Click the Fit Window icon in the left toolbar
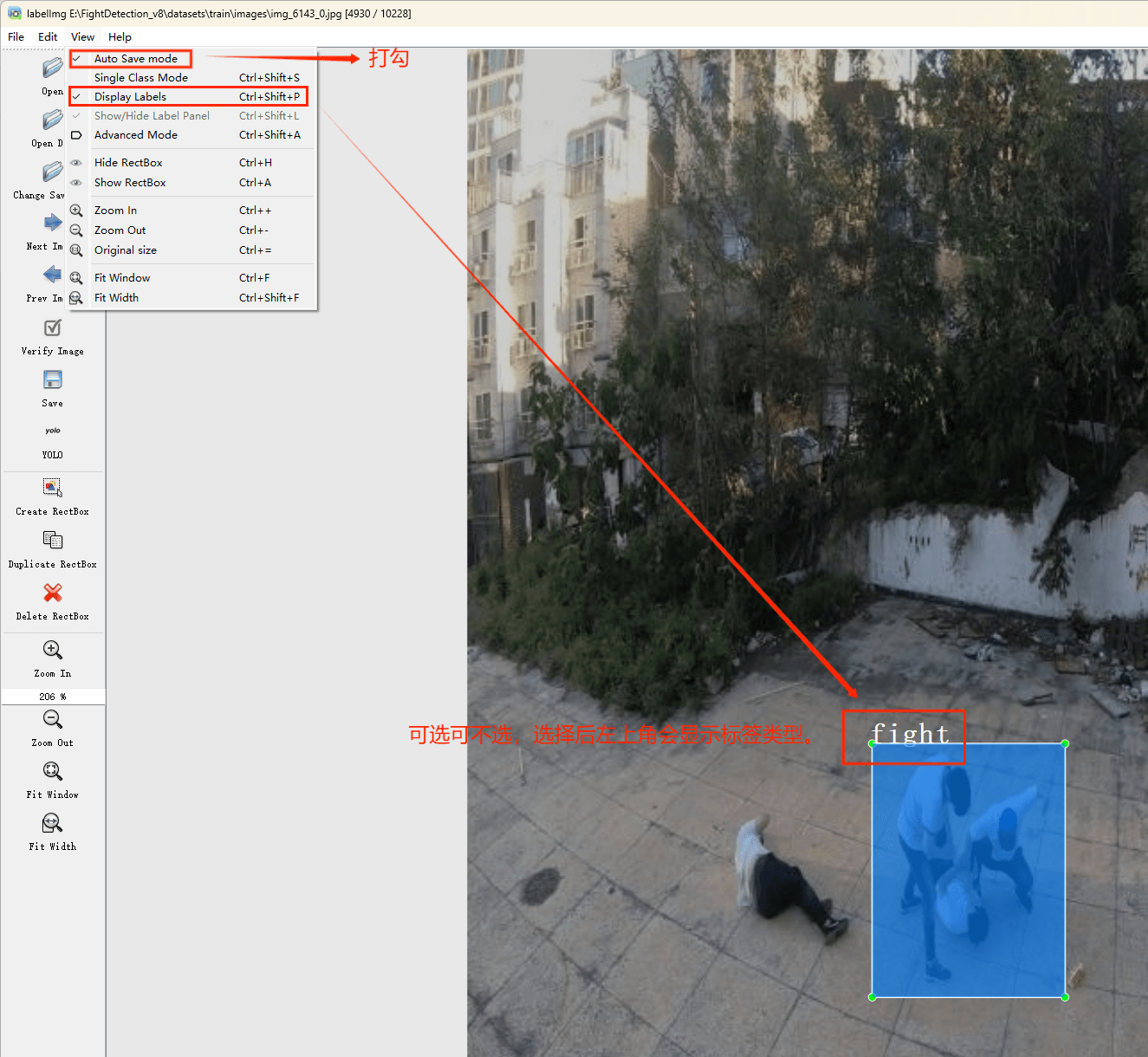 point(52,771)
